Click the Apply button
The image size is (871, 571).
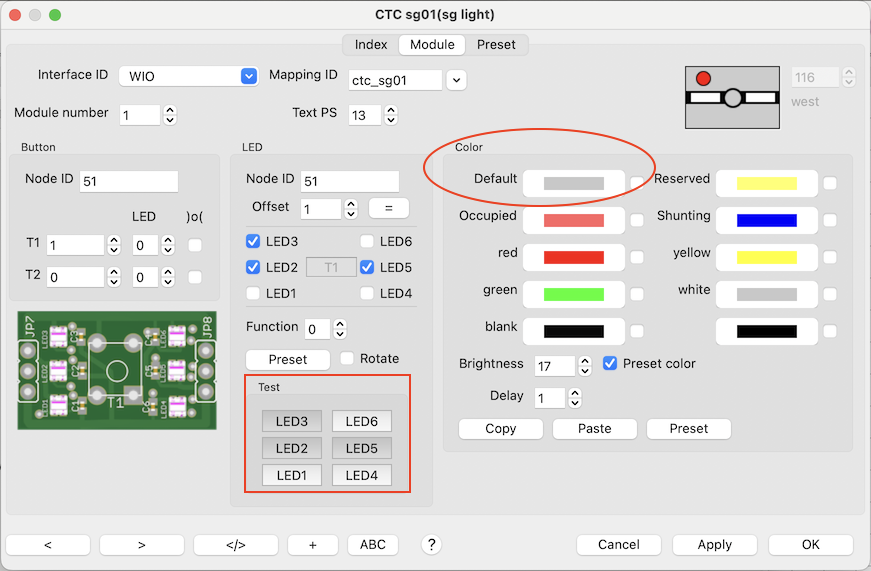click(714, 545)
